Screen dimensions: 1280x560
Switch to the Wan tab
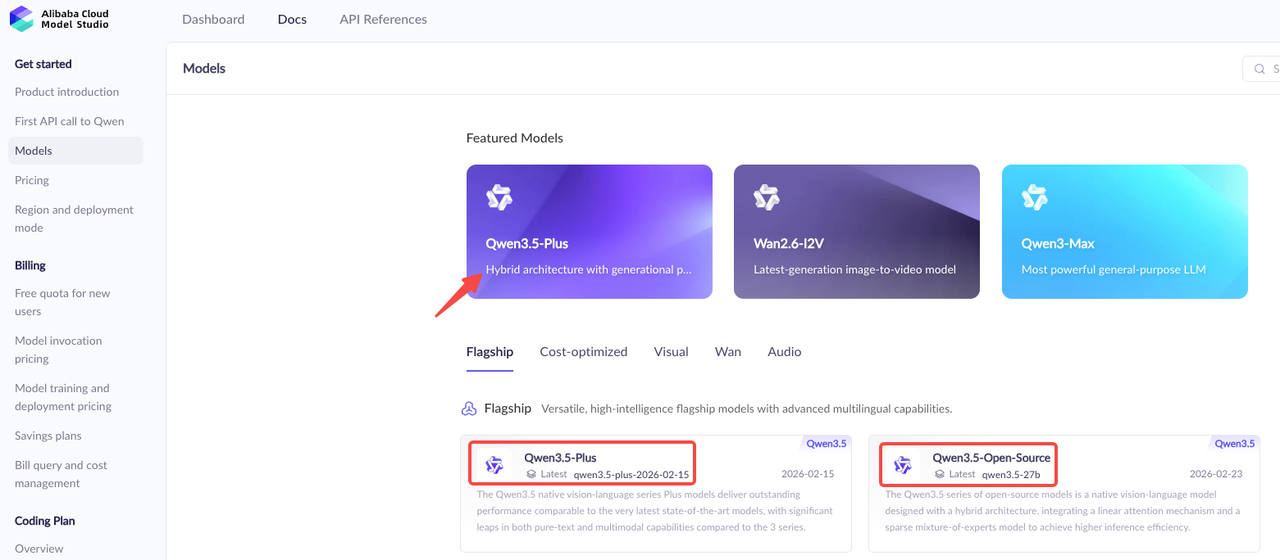(x=728, y=352)
